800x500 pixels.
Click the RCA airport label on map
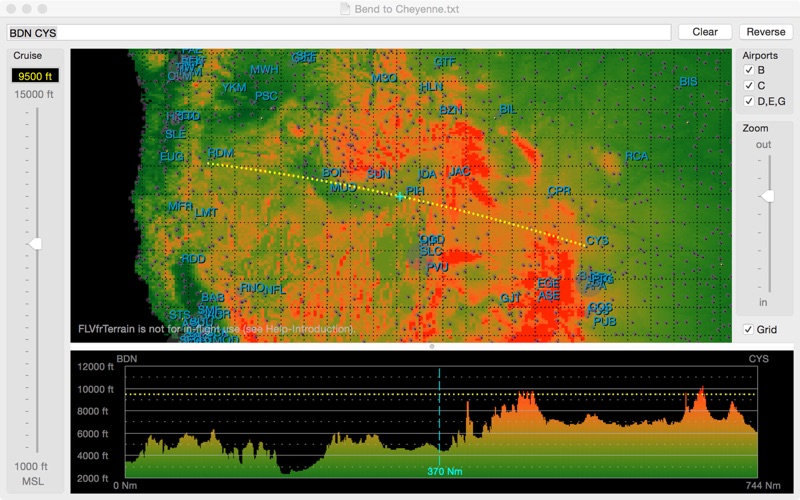[x=637, y=156]
